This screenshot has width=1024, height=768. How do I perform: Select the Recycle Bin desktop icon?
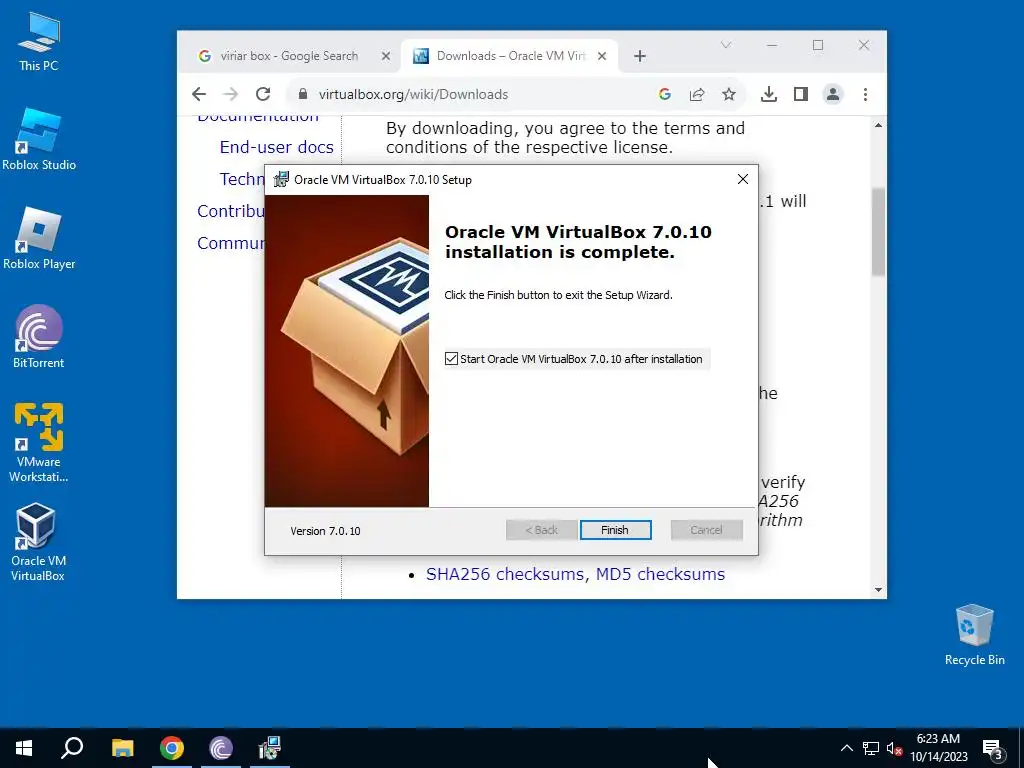coord(974,635)
